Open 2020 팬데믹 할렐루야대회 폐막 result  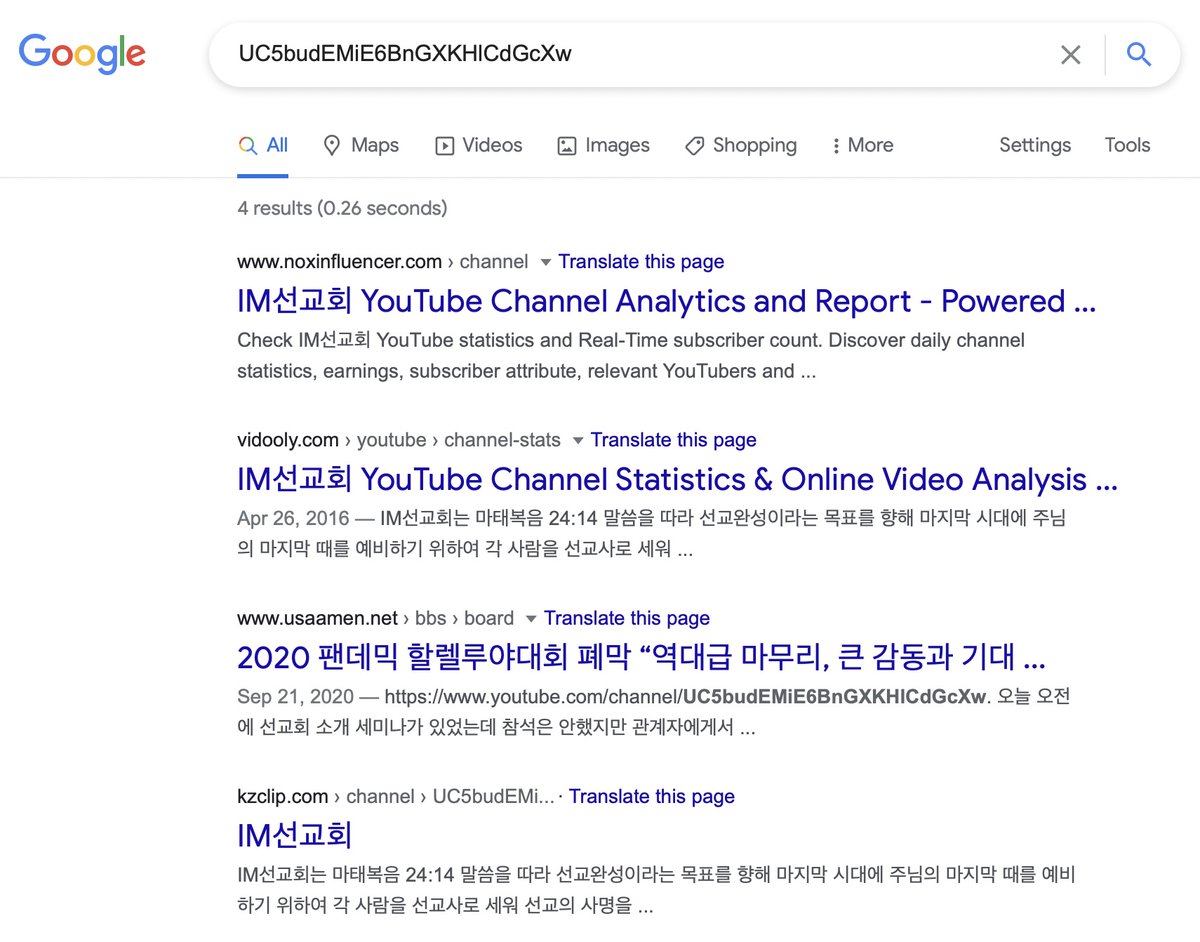pyautogui.click(x=641, y=657)
